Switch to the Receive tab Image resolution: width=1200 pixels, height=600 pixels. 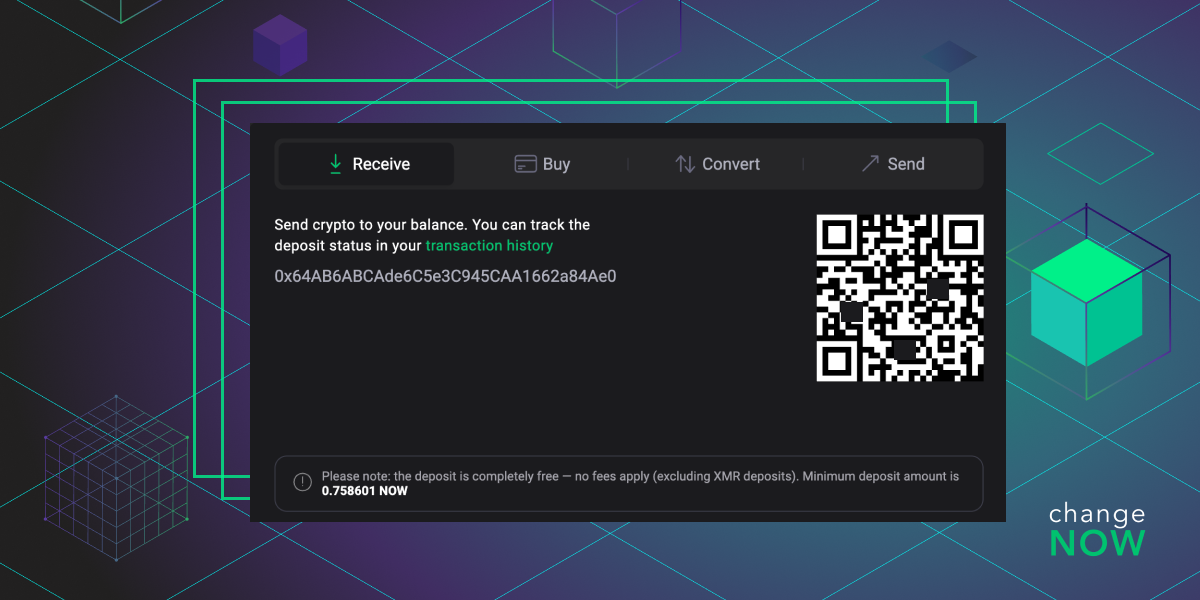coord(366,164)
